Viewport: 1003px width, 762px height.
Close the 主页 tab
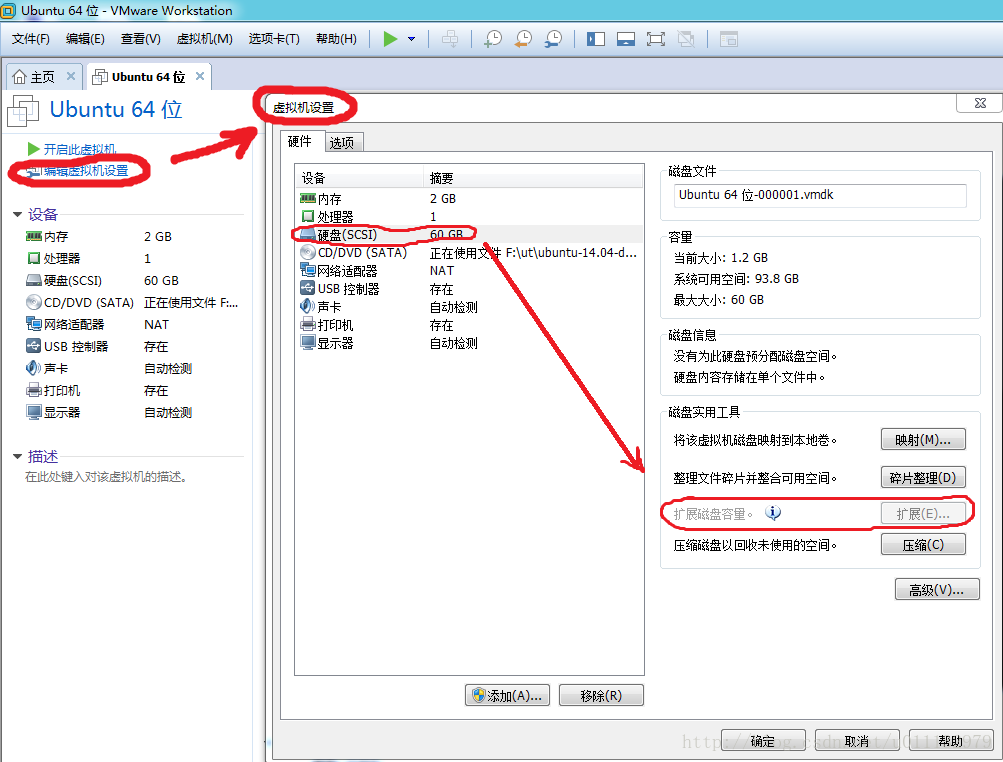click(x=71, y=76)
